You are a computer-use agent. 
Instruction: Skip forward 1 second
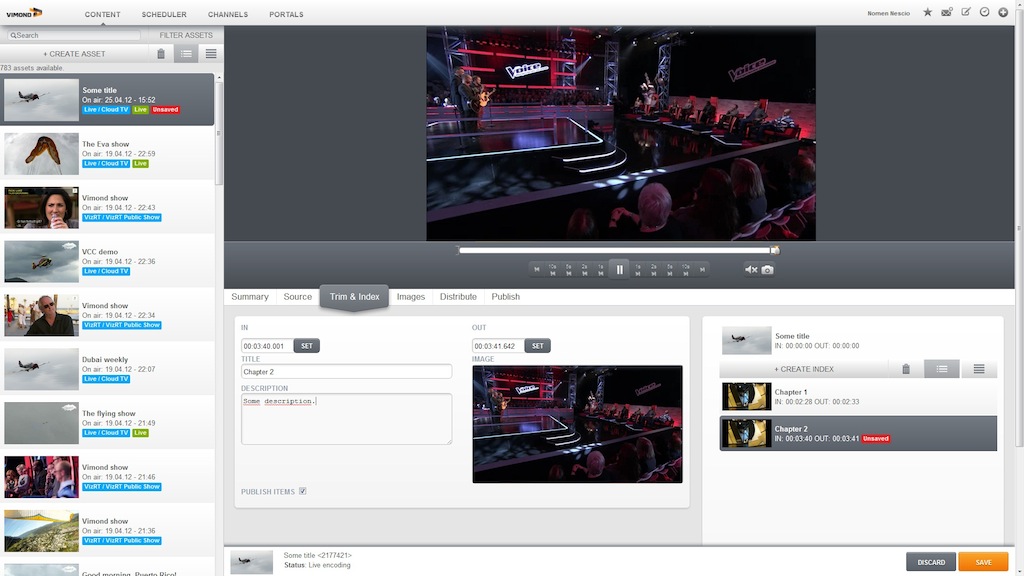638,270
